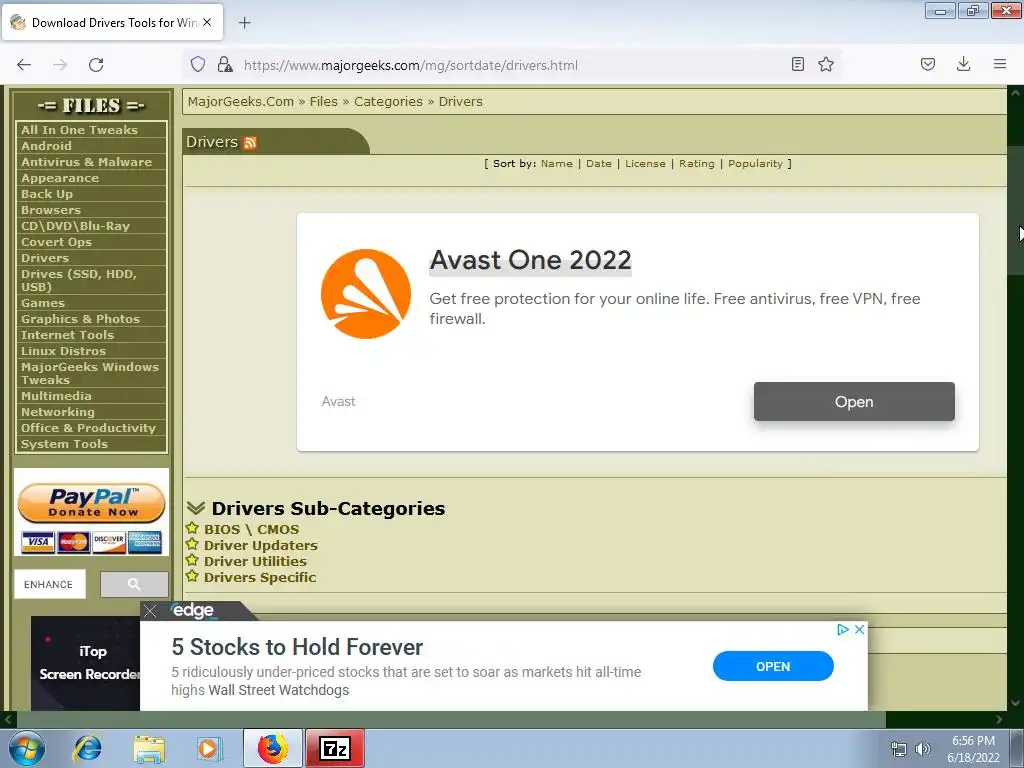Open the Categories breadcrumb link
This screenshot has height=768, width=1024.
click(x=388, y=101)
